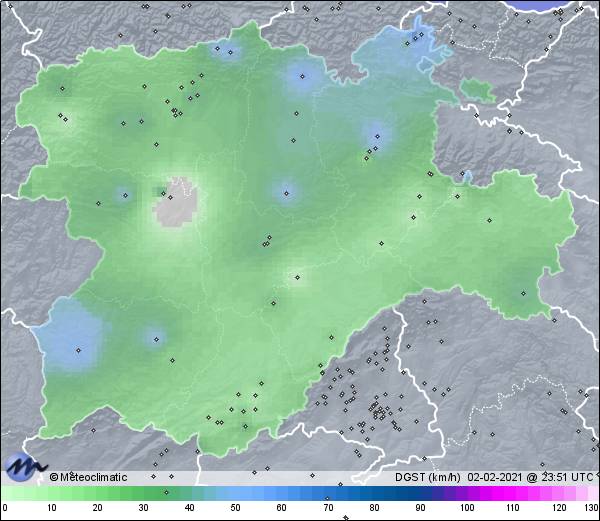Select the station marker overlapping the legend bar

[x=166, y=492]
